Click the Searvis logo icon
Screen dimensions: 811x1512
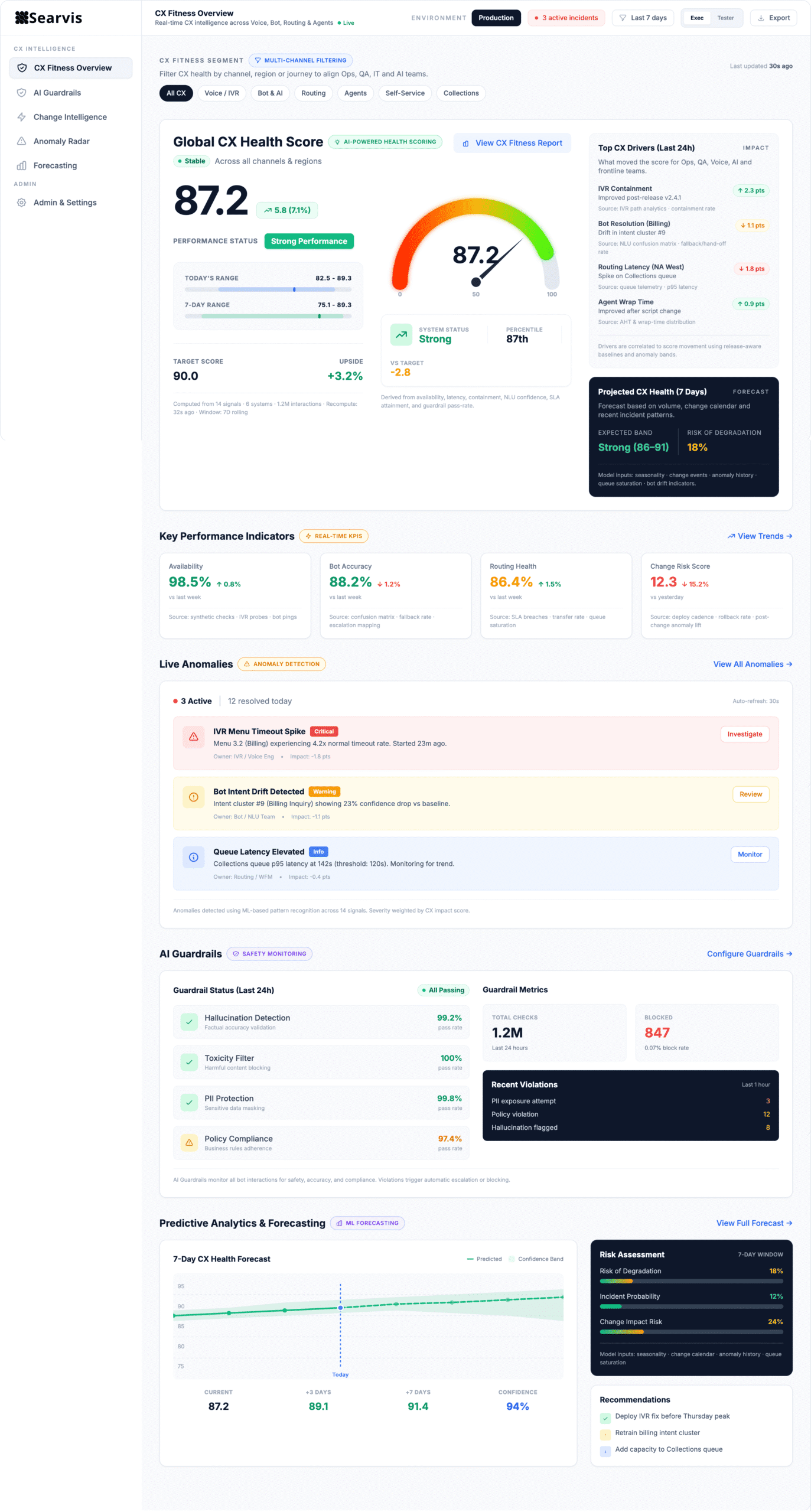click(x=21, y=18)
